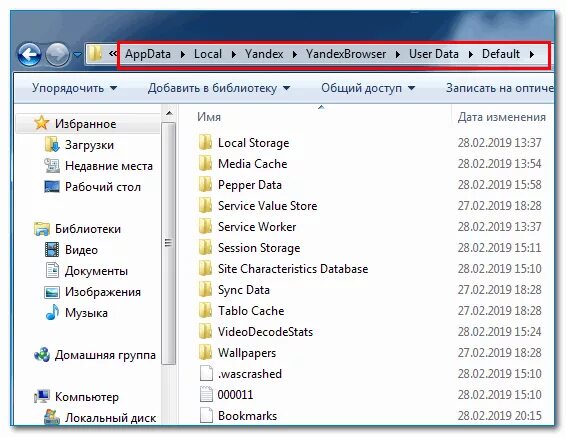This screenshot has height=437, width=566.
Task: Select the Pepper Data folder
Action: (x=250, y=185)
